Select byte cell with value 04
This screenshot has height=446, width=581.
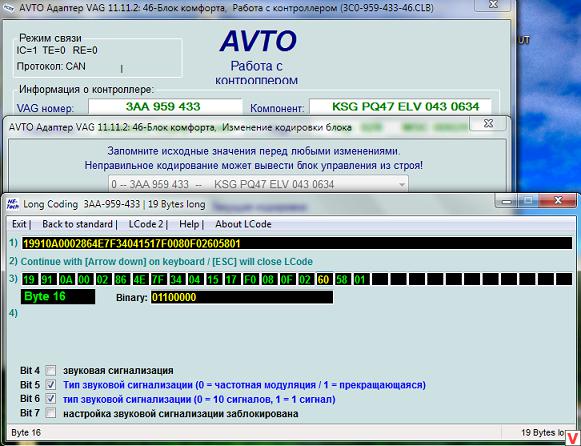point(195,279)
